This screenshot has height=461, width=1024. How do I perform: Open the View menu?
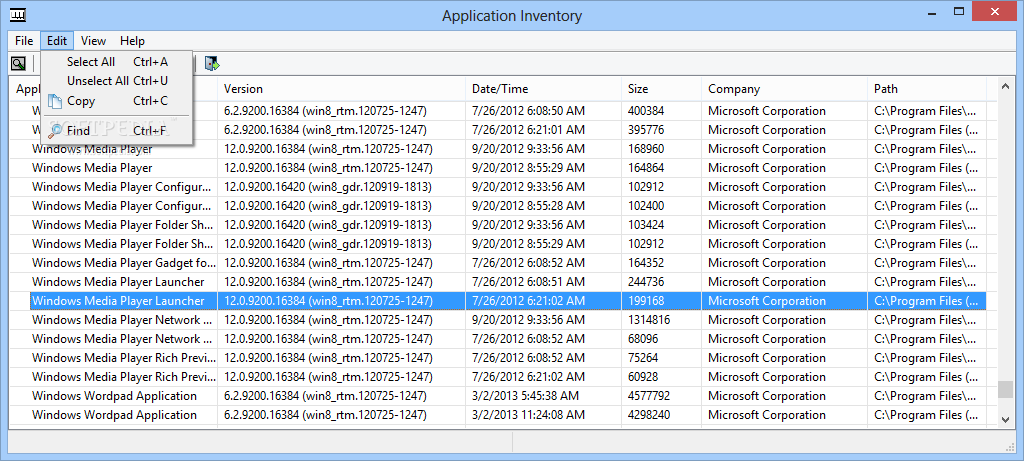(x=93, y=40)
